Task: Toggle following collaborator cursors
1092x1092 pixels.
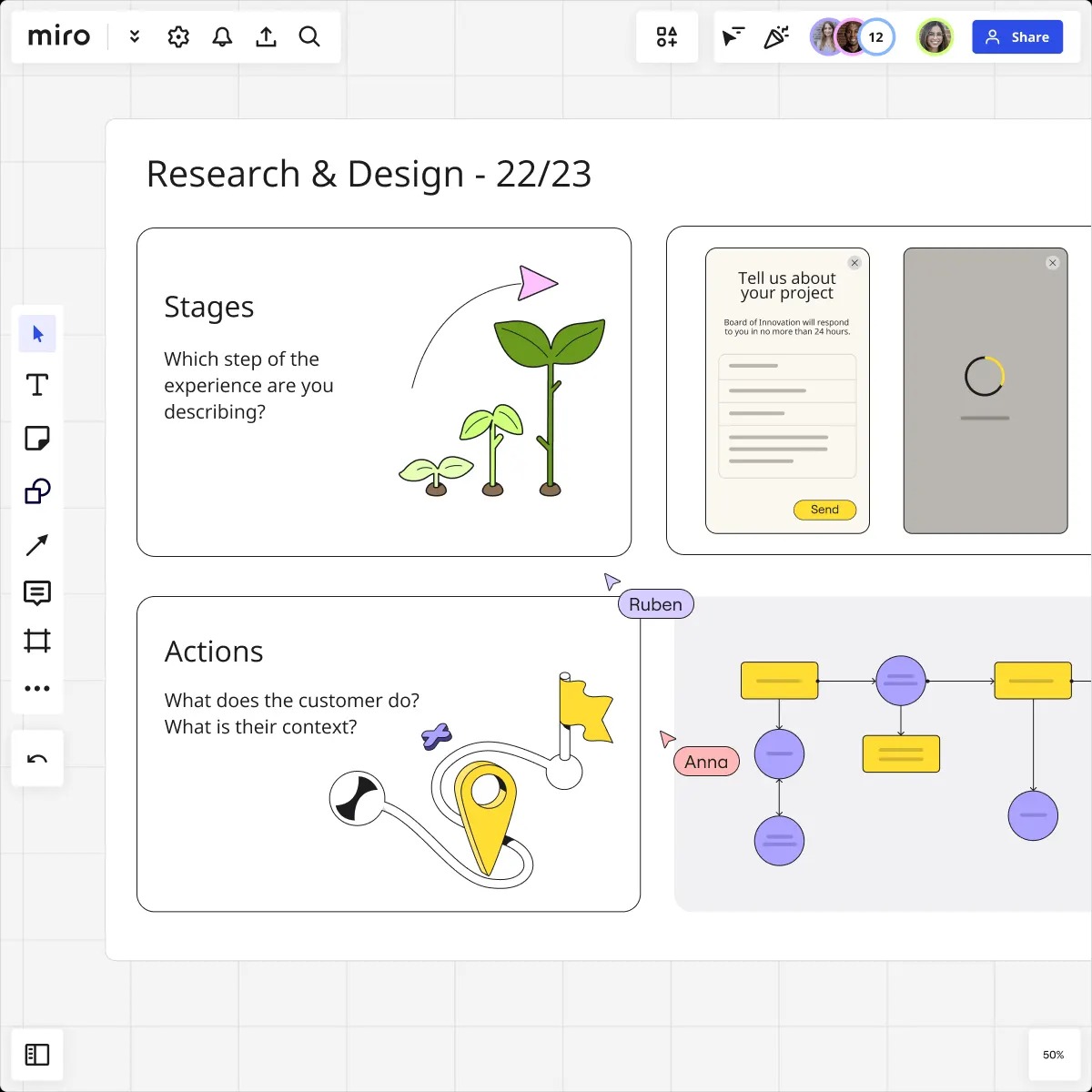Action: 733,36
